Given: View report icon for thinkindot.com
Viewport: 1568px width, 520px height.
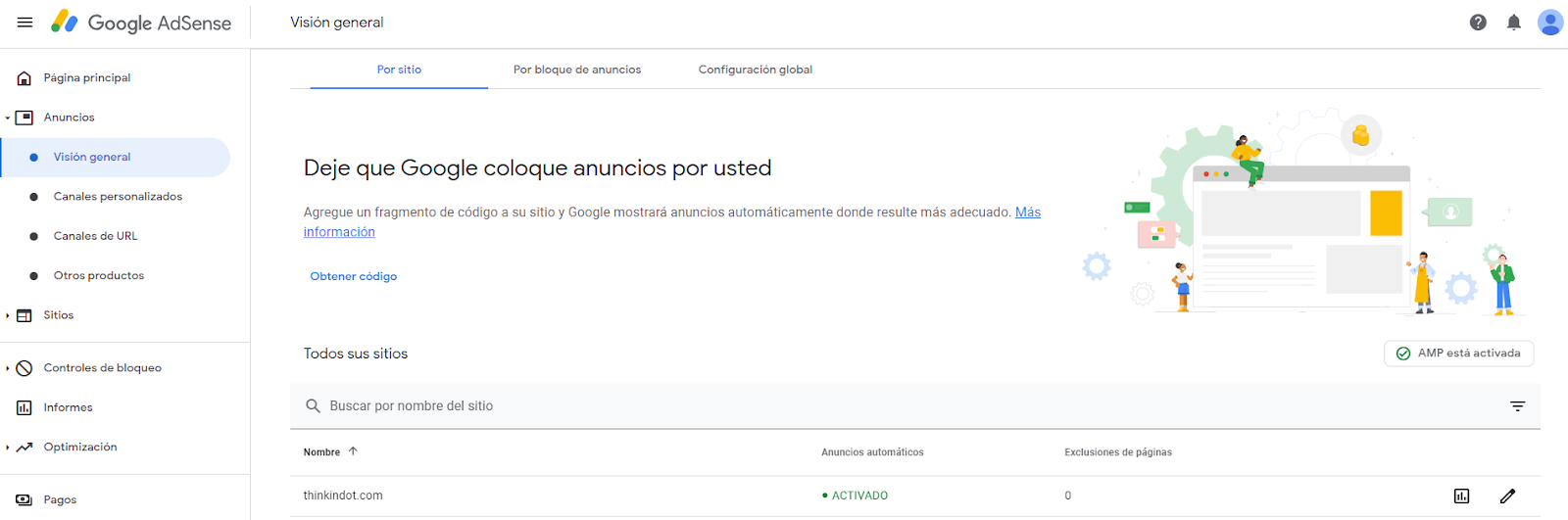Looking at the screenshot, I should [1461, 496].
